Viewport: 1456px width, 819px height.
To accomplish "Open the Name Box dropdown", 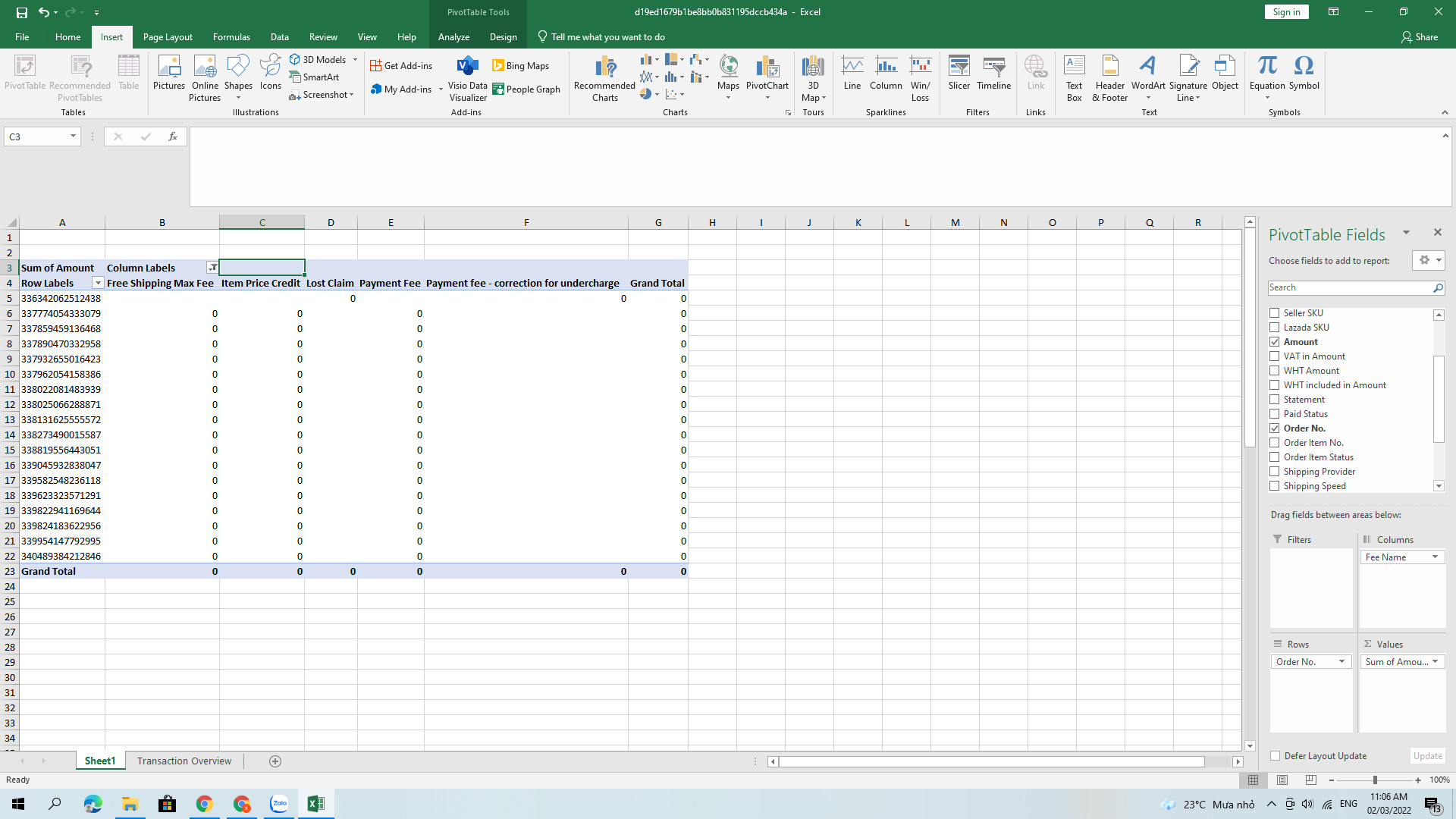I will click(x=73, y=136).
